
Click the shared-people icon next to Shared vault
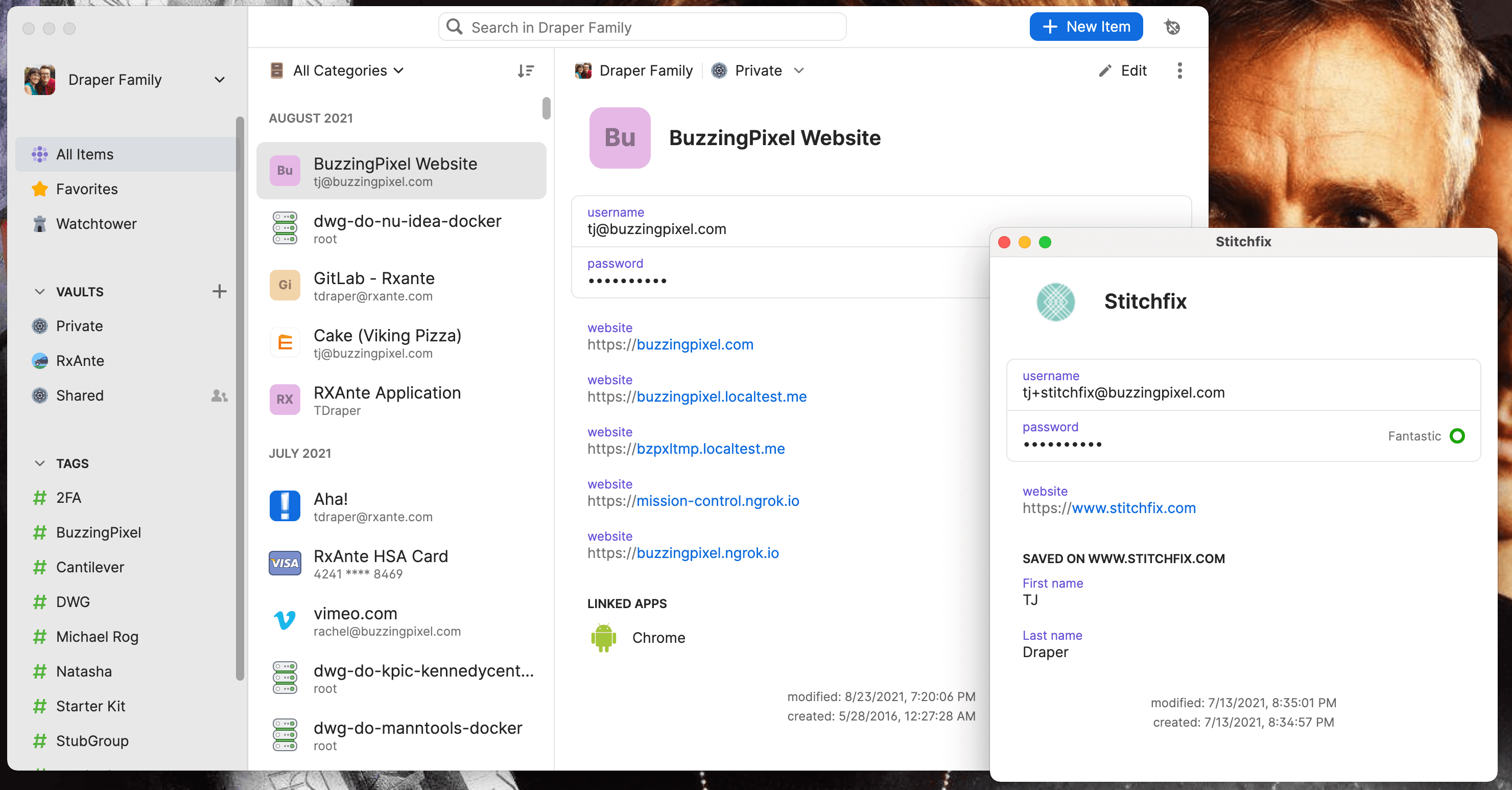point(220,396)
